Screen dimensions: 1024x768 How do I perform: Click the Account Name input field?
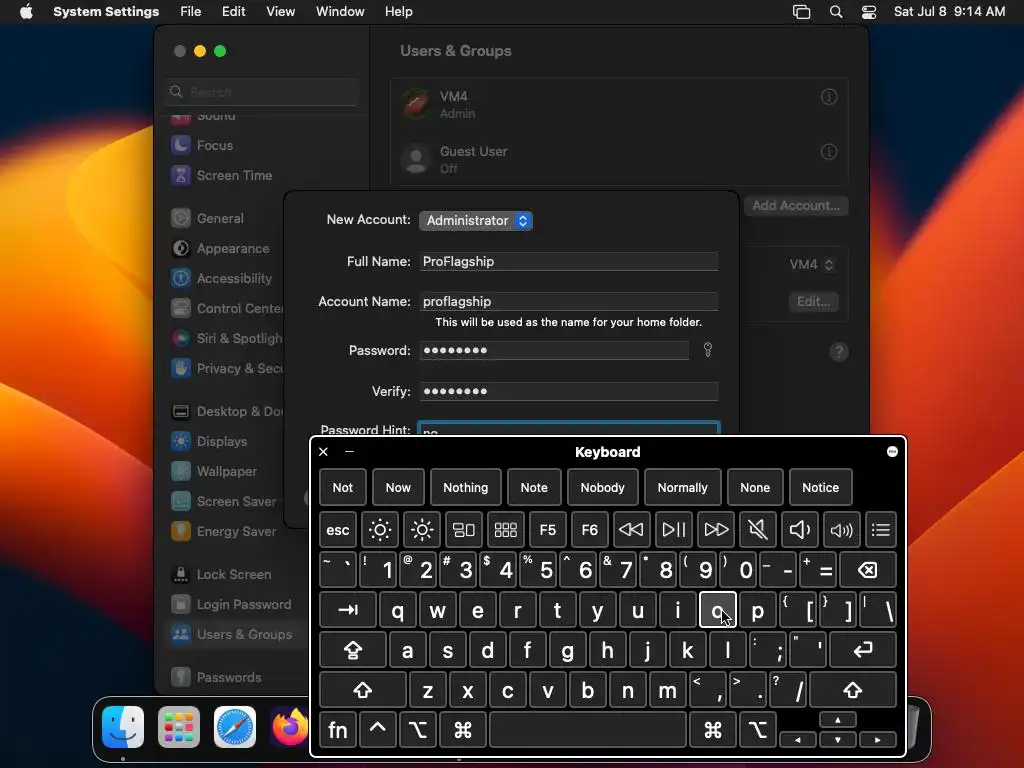point(569,301)
